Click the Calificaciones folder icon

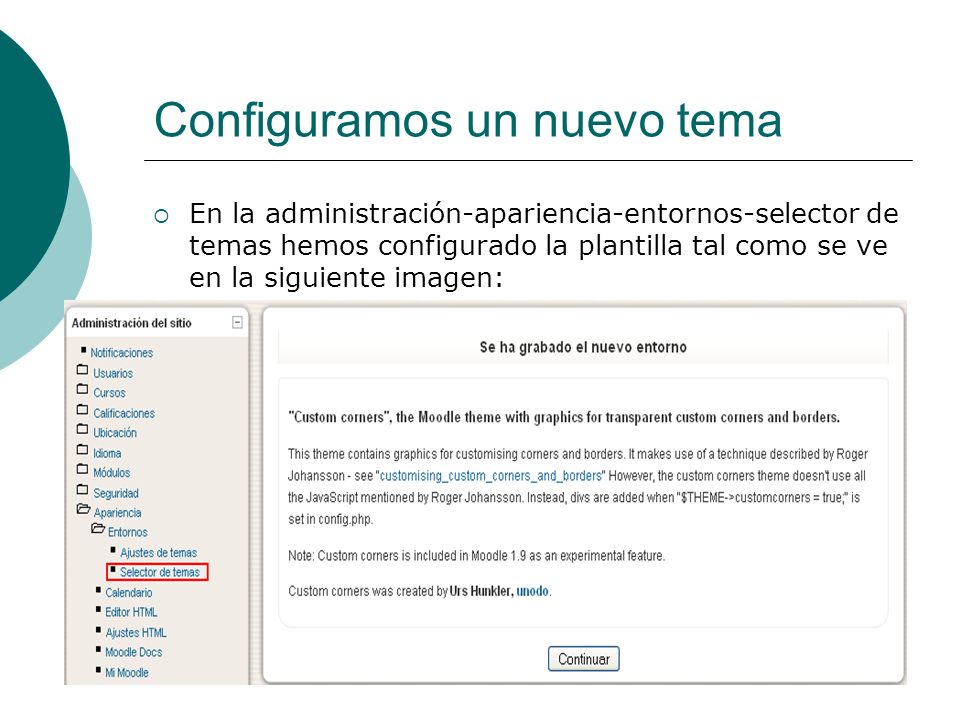83,409
